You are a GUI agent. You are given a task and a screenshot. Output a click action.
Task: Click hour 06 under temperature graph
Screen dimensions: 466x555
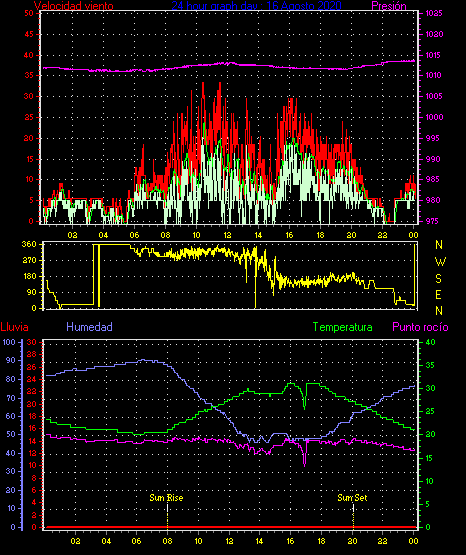click(137, 541)
